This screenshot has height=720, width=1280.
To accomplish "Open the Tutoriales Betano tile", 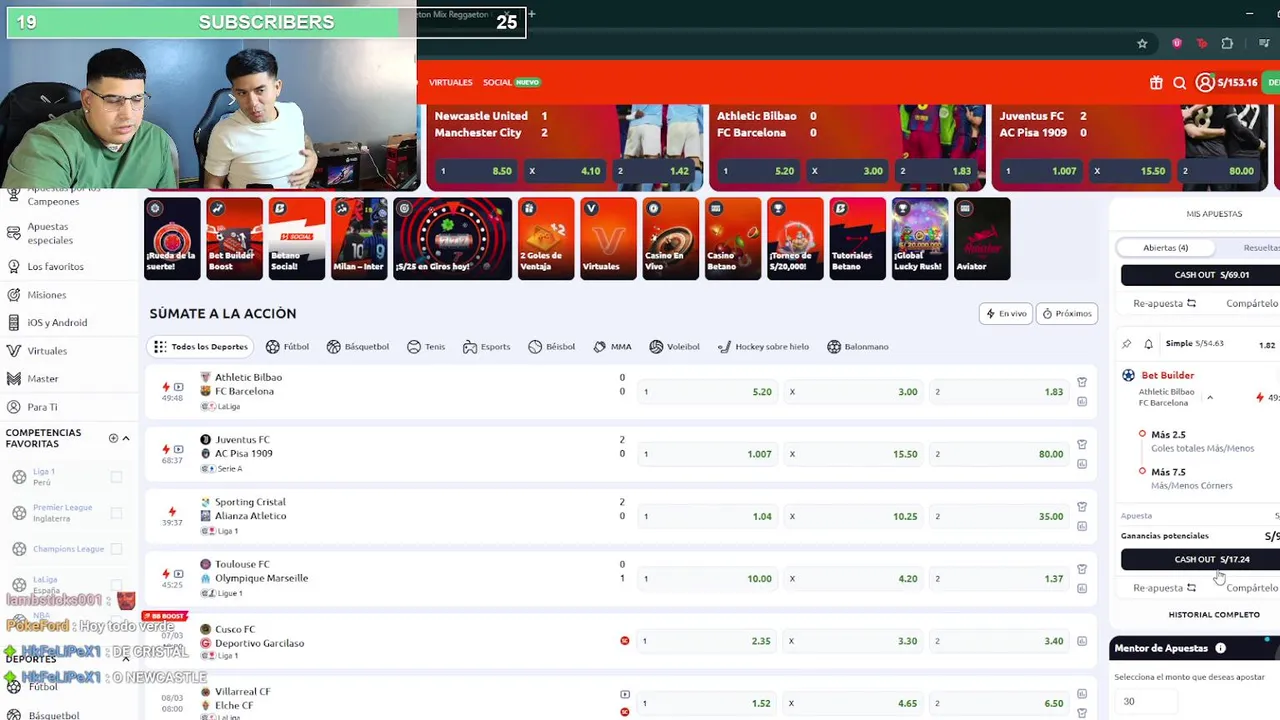I will pyautogui.click(x=857, y=239).
